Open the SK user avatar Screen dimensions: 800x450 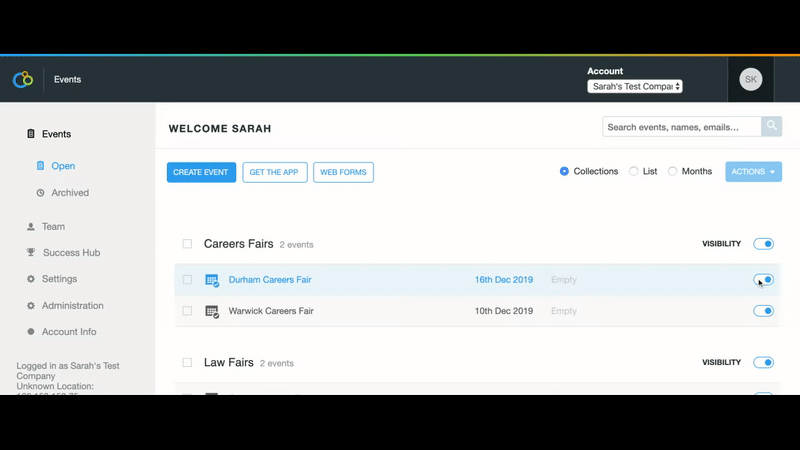point(751,79)
